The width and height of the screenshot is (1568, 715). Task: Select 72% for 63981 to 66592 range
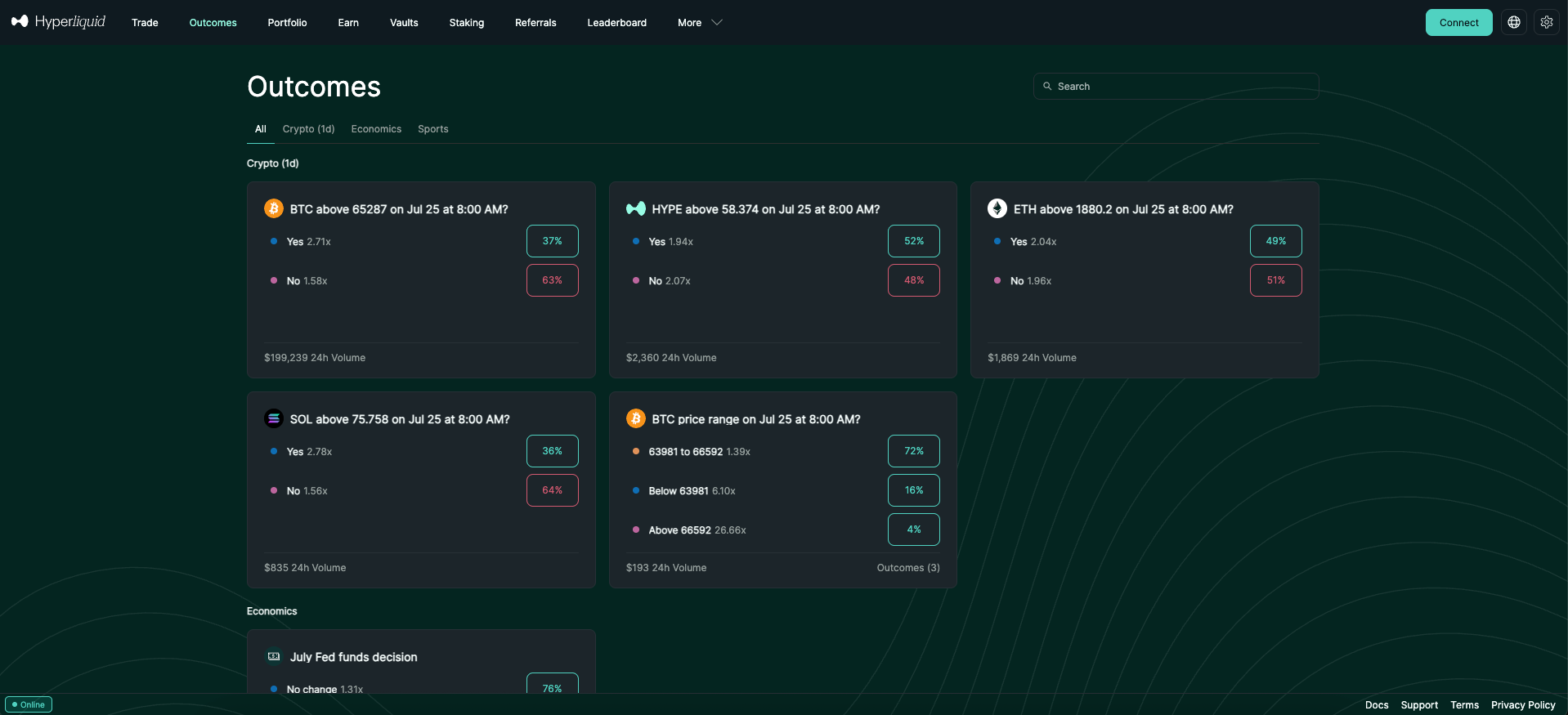(x=914, y=451)
